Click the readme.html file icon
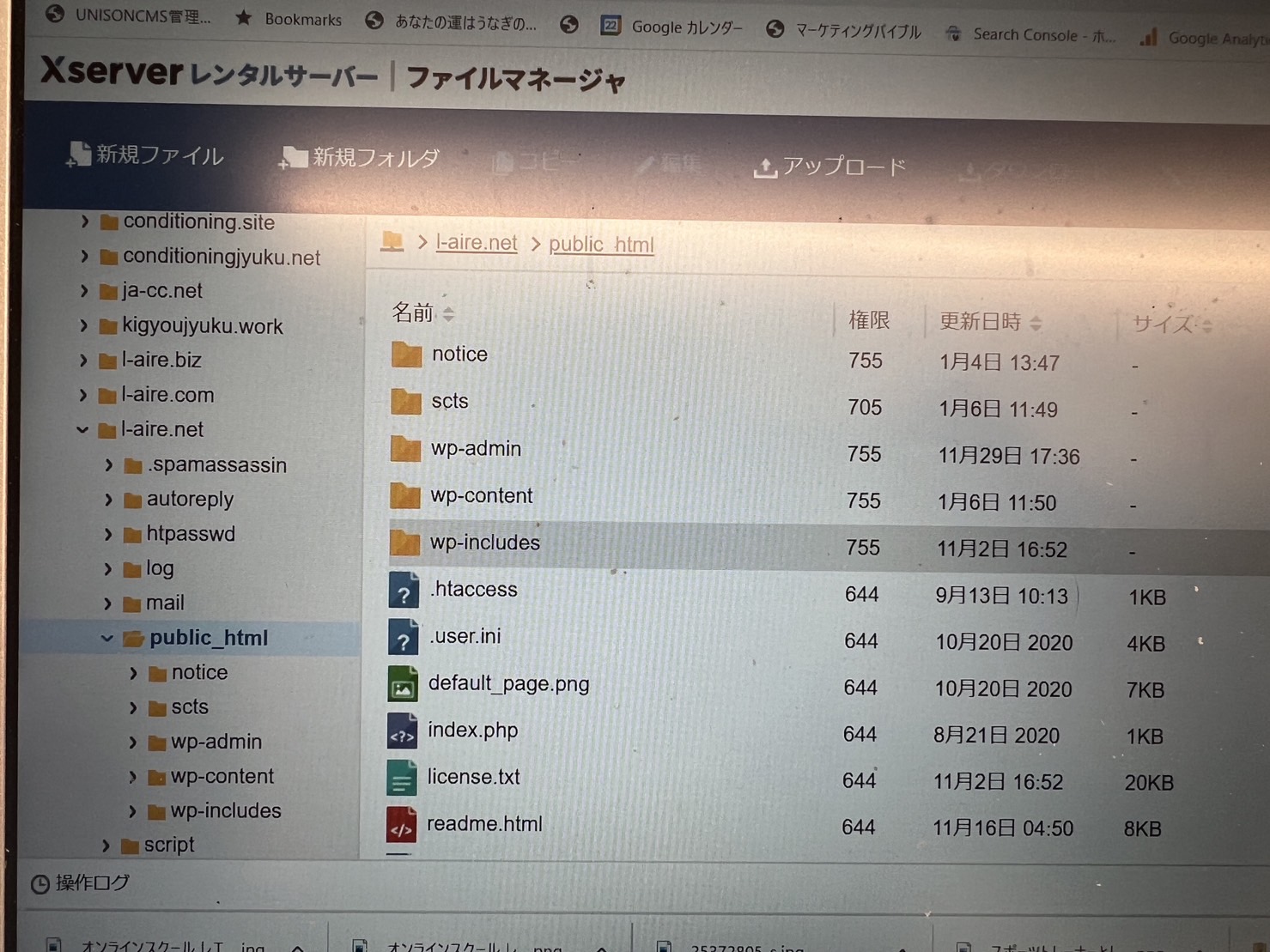Image resolution: width=1270 pixels, height=952 pixels. pyautogui.click(x=401, y=825)
